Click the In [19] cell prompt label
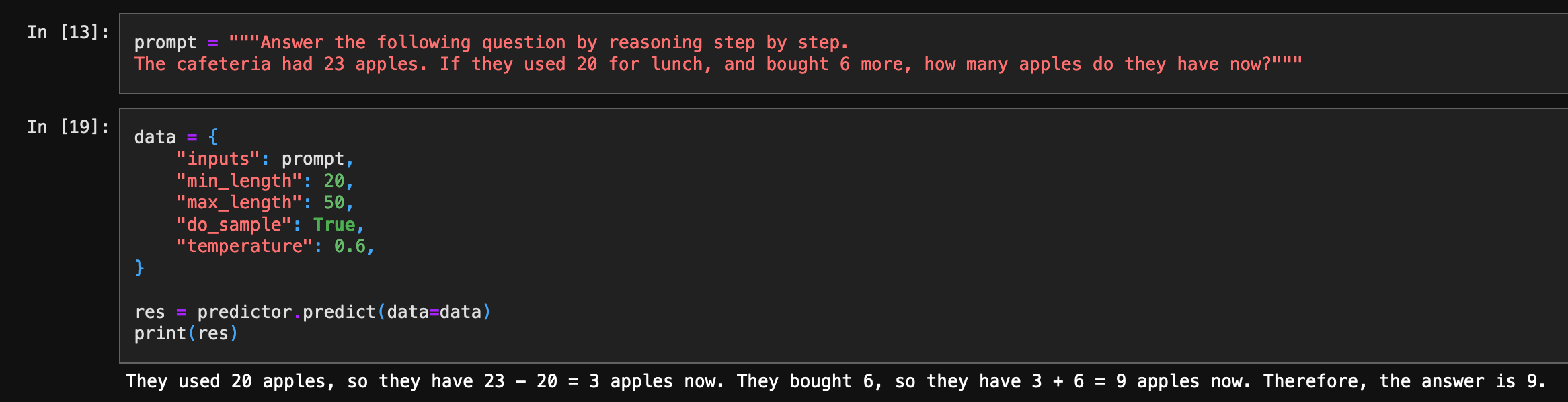 click(67, 127)
